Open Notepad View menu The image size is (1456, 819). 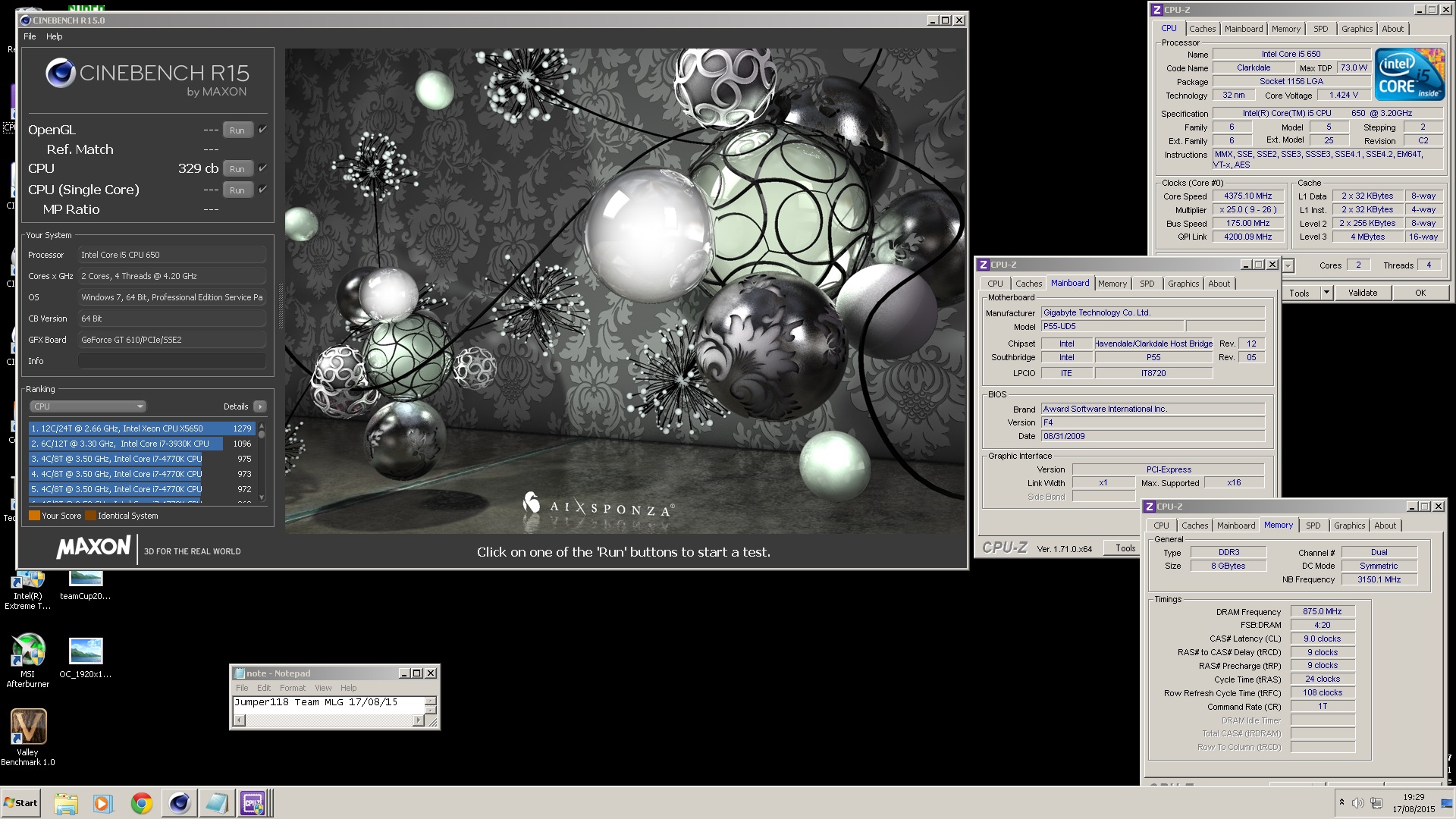click(x=323, y=688)
